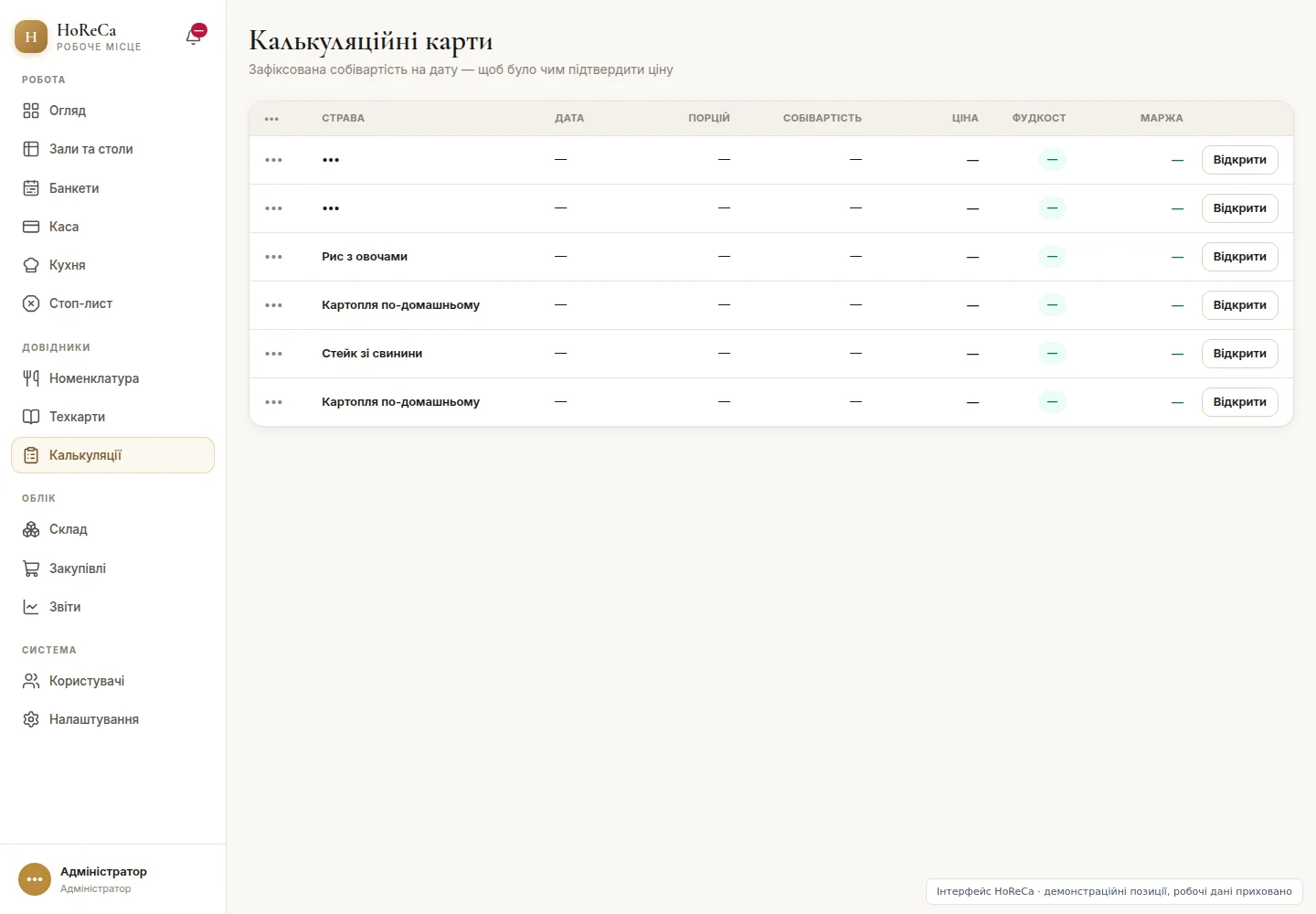
Task: Select the Калькуляції menu item
Action: (x=112, y=455)
